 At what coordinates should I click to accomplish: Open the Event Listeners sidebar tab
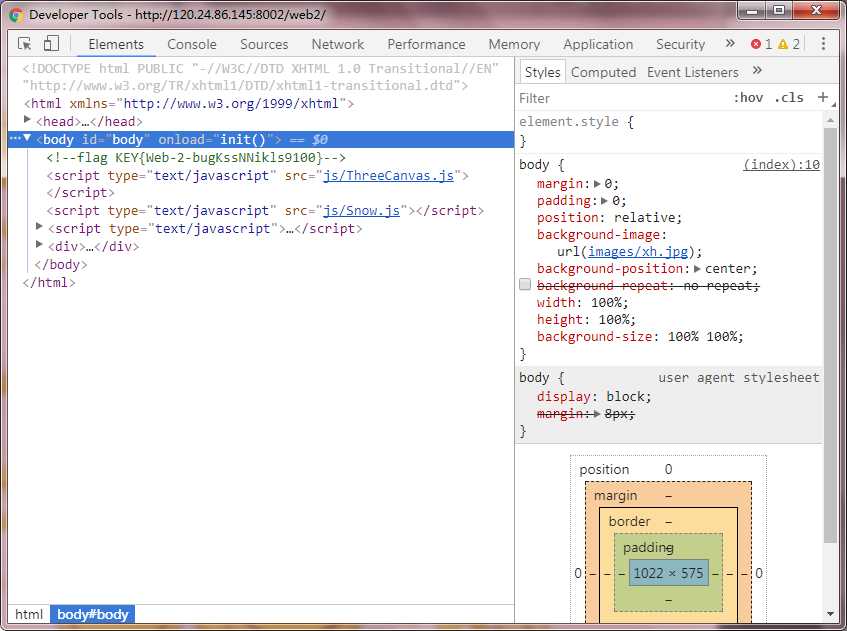pyautogui.click(x=693, y=72)
